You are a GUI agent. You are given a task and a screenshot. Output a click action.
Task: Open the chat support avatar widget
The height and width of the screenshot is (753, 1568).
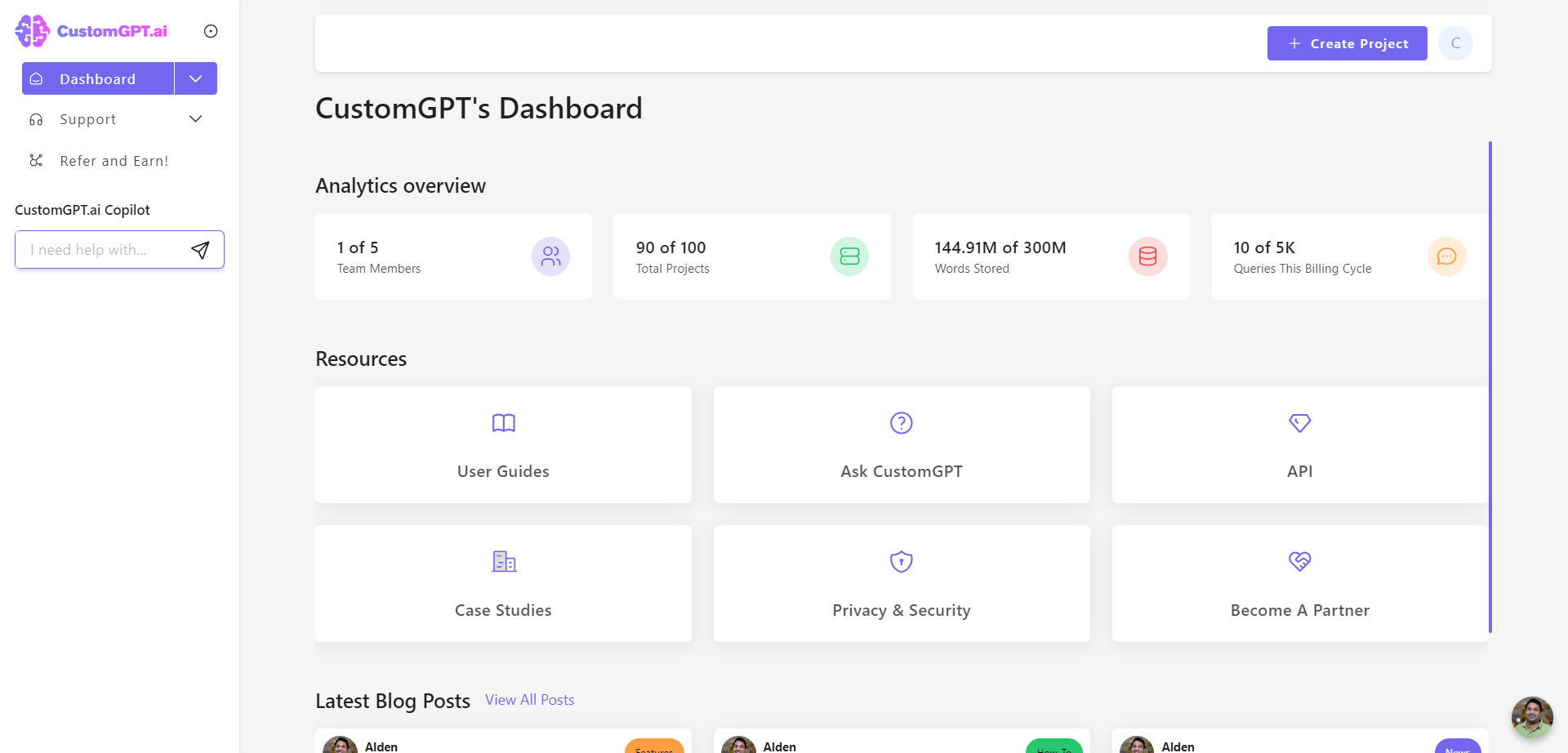(1532, 717)
